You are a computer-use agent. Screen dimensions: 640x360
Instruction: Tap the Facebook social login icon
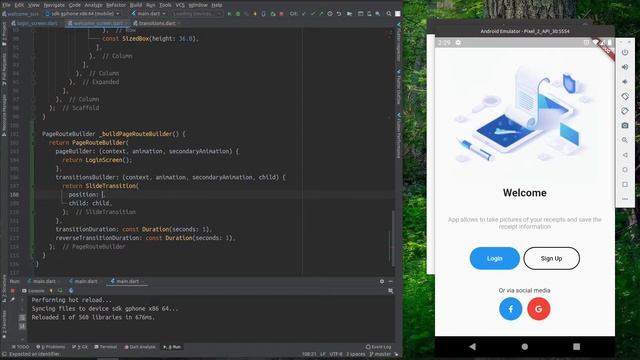[511, 309]
